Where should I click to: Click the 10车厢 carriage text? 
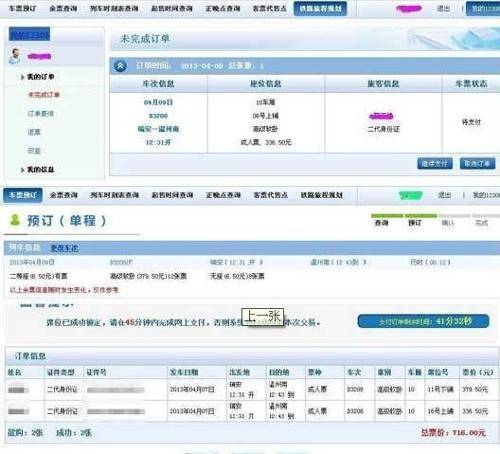266,102
